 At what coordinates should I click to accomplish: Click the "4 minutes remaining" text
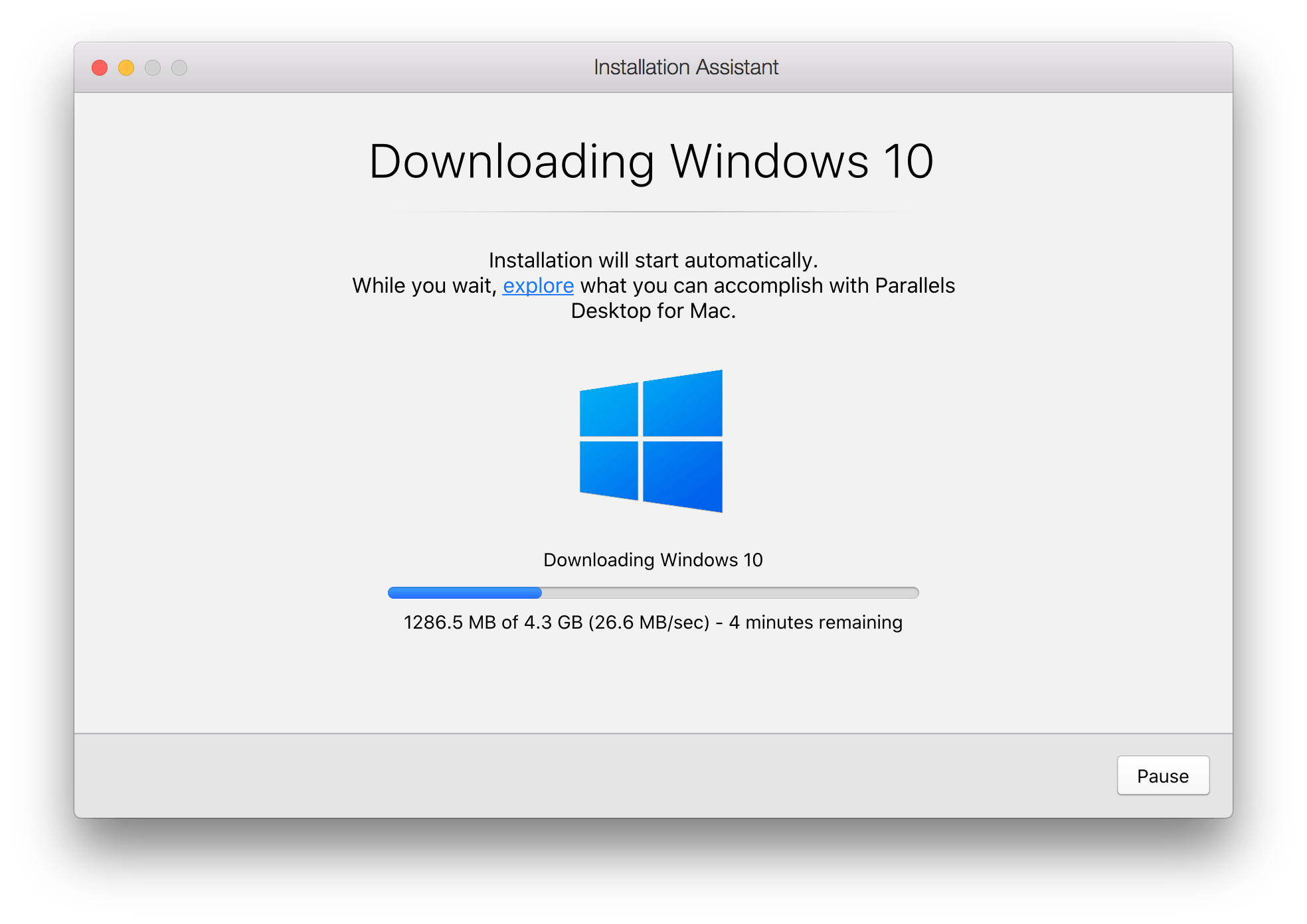pos(816,623)
